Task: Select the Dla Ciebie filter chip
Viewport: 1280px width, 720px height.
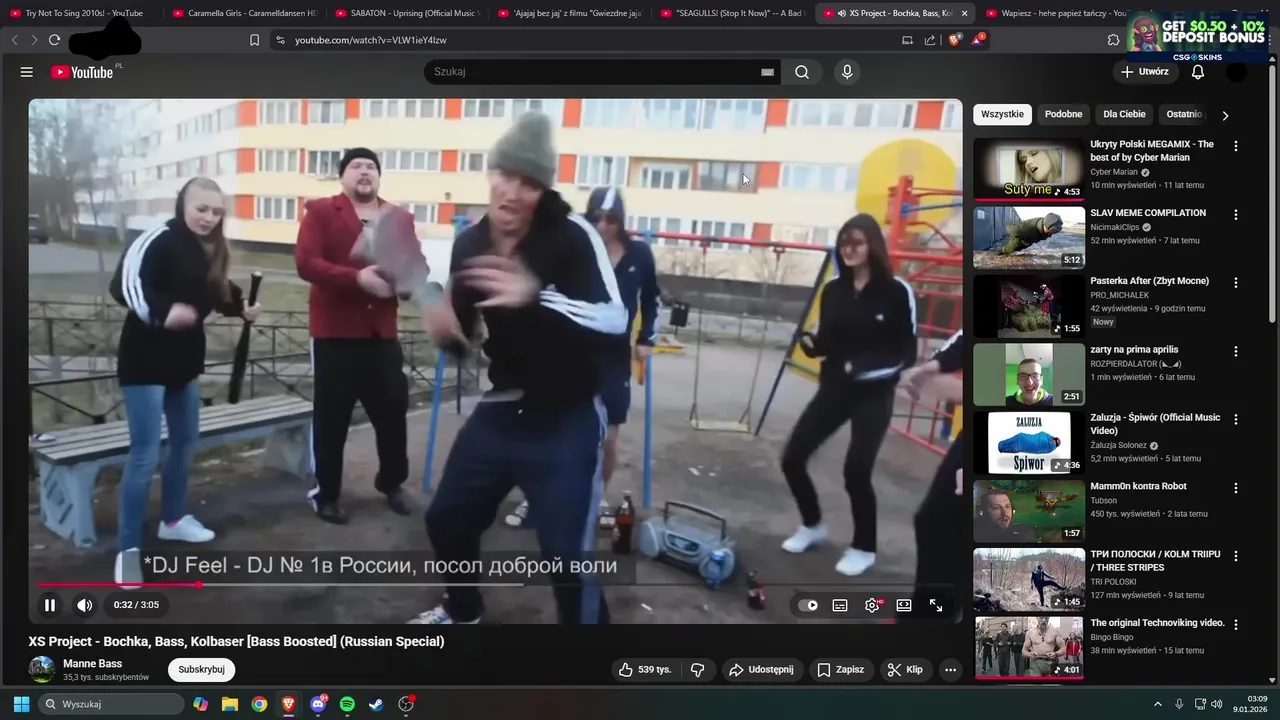Action: pos(1124,114)
